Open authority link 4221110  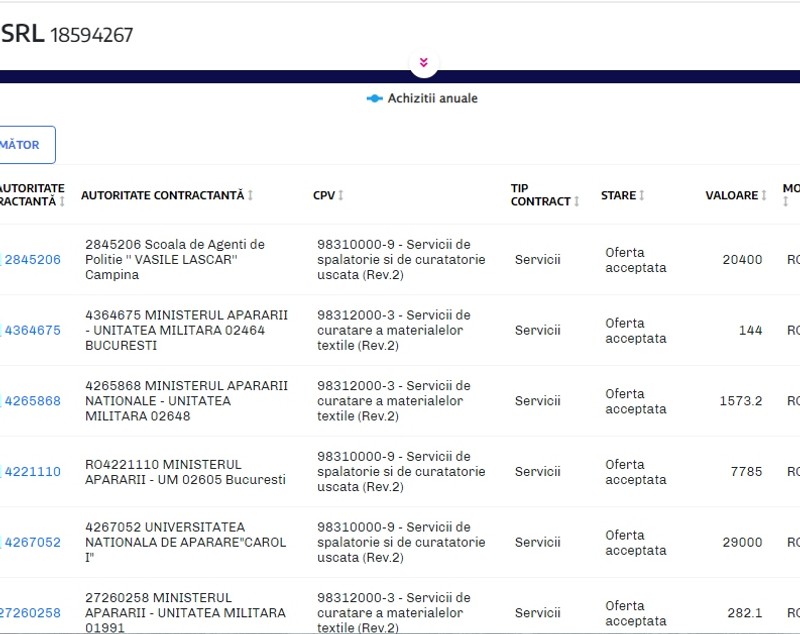coord(33,472)
